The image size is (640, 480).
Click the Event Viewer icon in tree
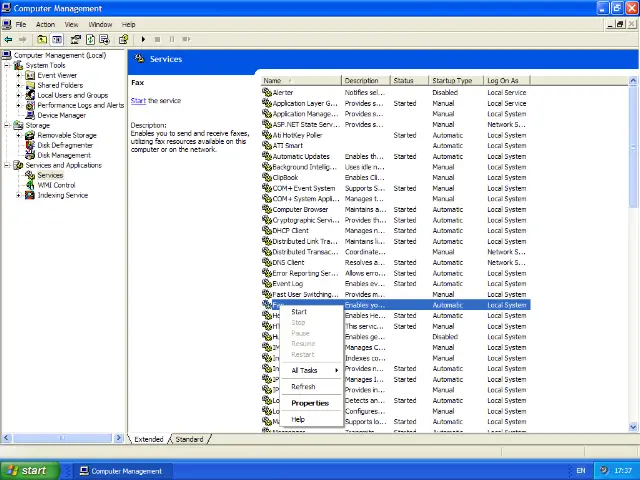tap(30, 75)
